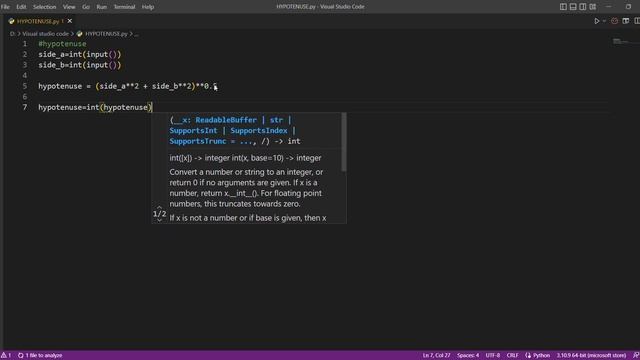The image size is (640, 360).
Task: Click '1 file to analyze' status item
Action: (x=40, y=355)
